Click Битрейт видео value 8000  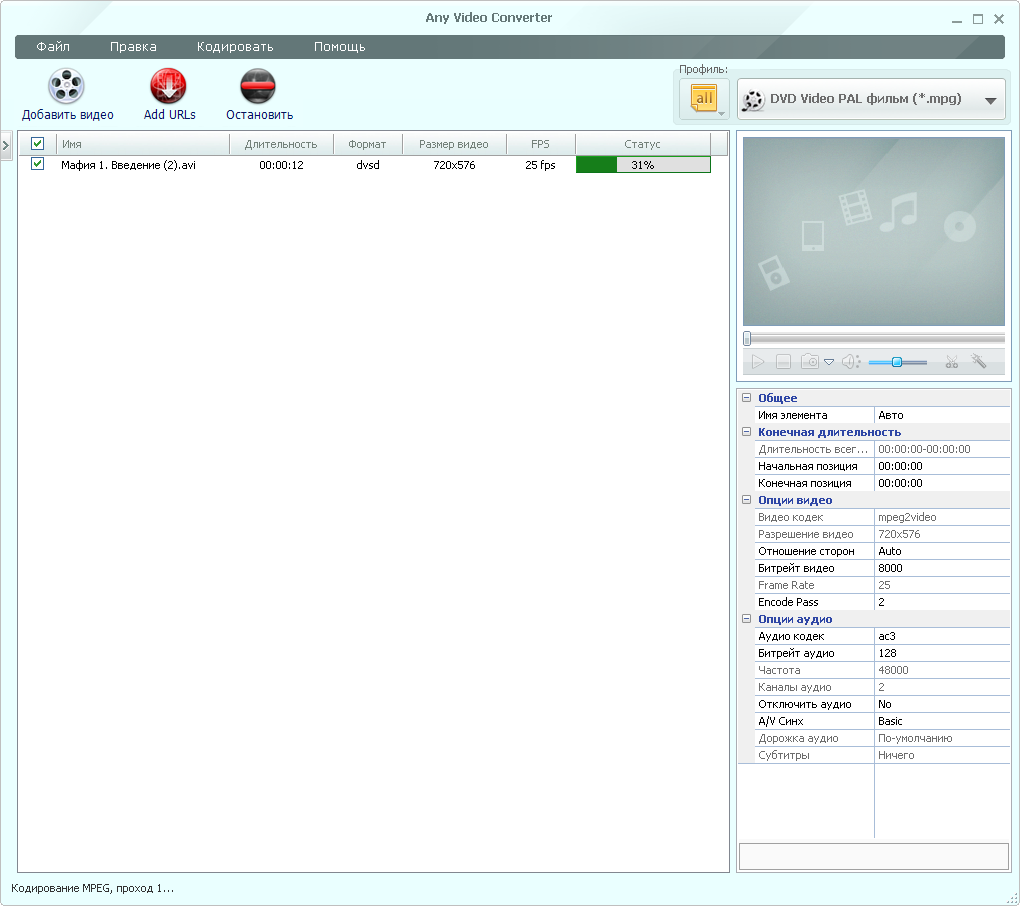click(x=942, y=568)
